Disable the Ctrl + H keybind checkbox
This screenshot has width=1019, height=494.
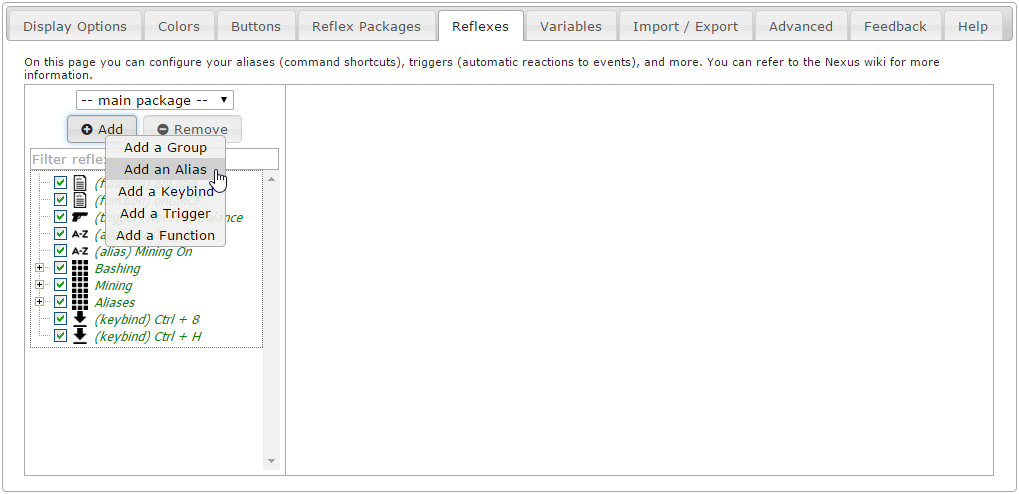pyautogui.click(x=60, y=336)
